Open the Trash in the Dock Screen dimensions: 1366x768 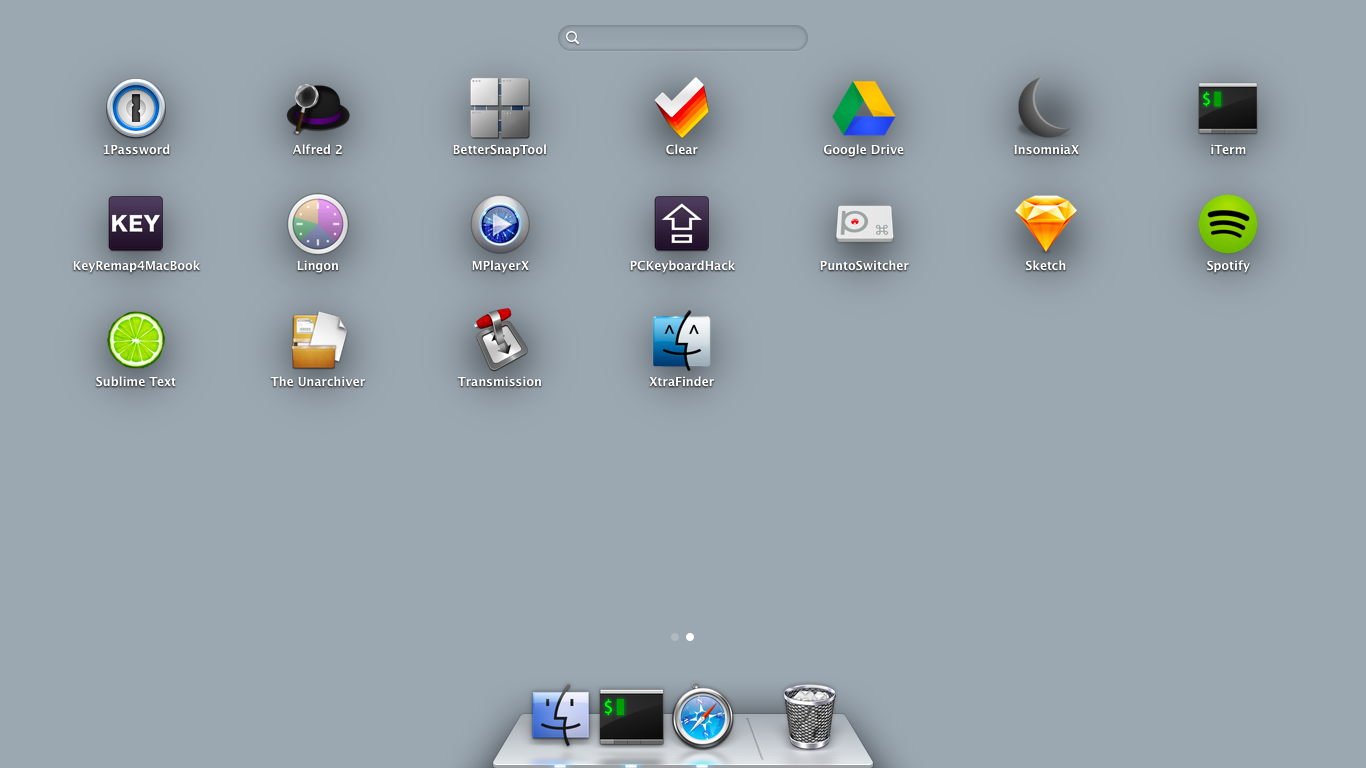(x=809, y=716)
